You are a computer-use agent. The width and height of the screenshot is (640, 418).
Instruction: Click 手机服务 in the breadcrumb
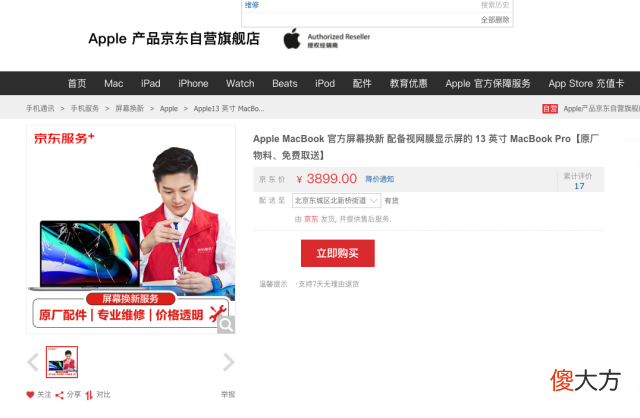tap(85, 109)
